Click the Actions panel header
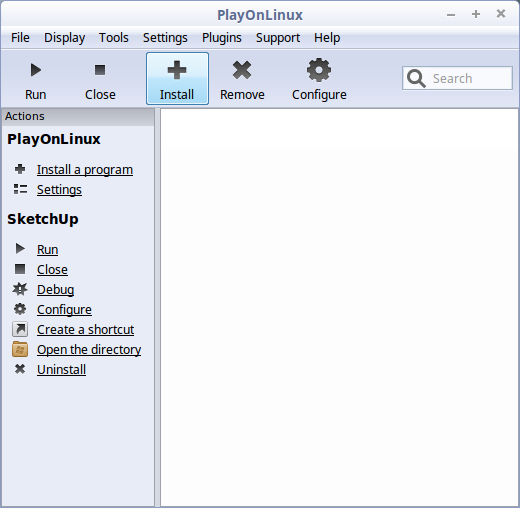This screenshot has height=508, width=520. click(78, 116)
